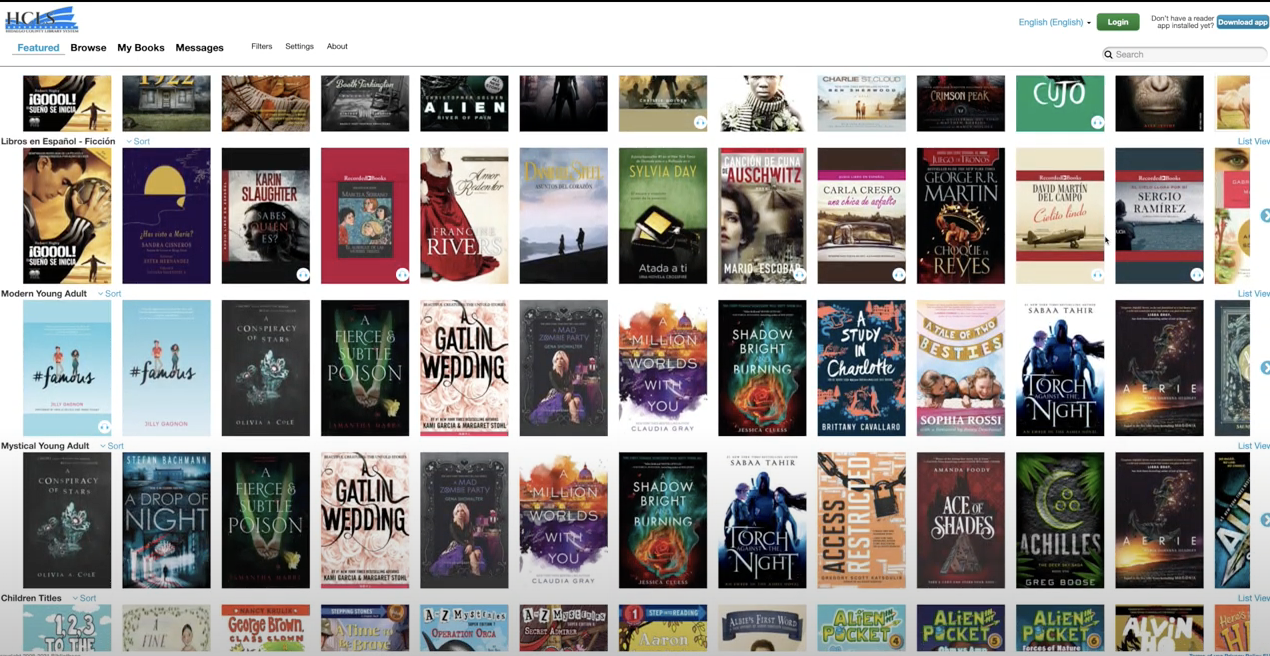The width and height of the screenshot is (1270, 656).
Task: Open Charlie St. Cloud cover in top row
Action: [861, 103]
